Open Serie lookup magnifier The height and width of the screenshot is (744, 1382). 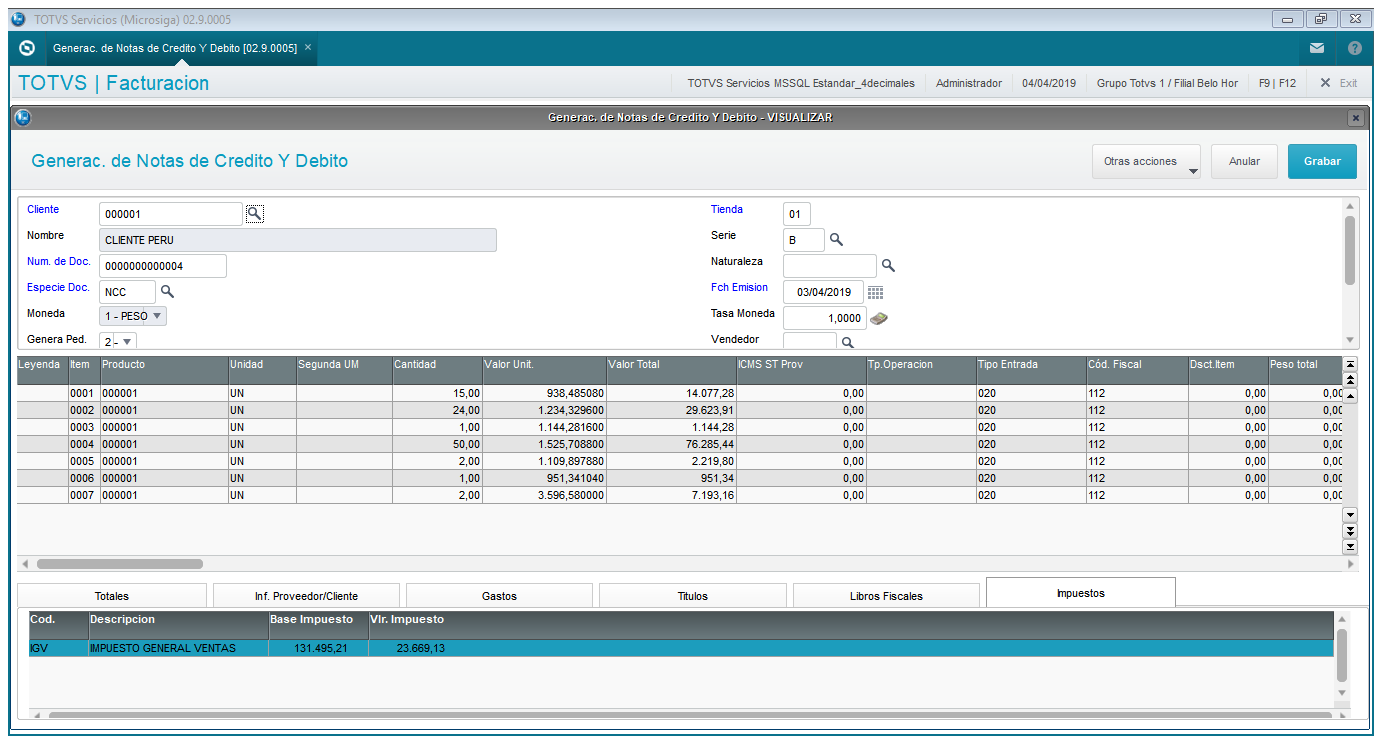[837, 240]
